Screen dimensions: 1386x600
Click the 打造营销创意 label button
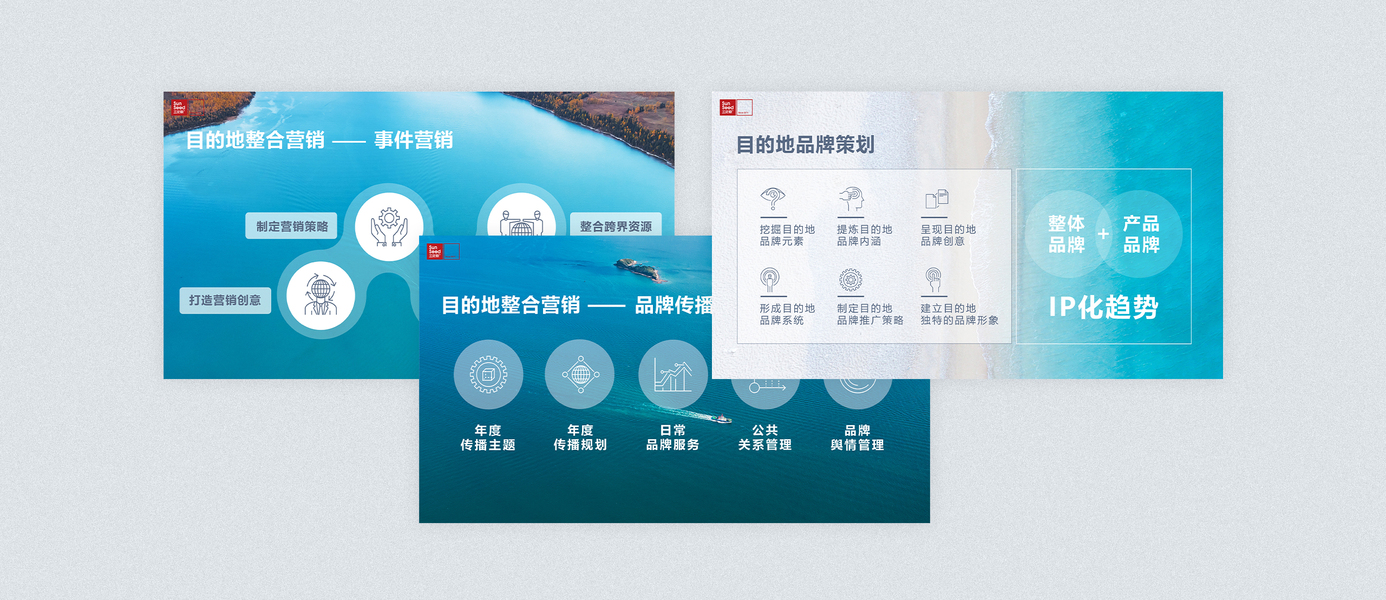(225, 300)
